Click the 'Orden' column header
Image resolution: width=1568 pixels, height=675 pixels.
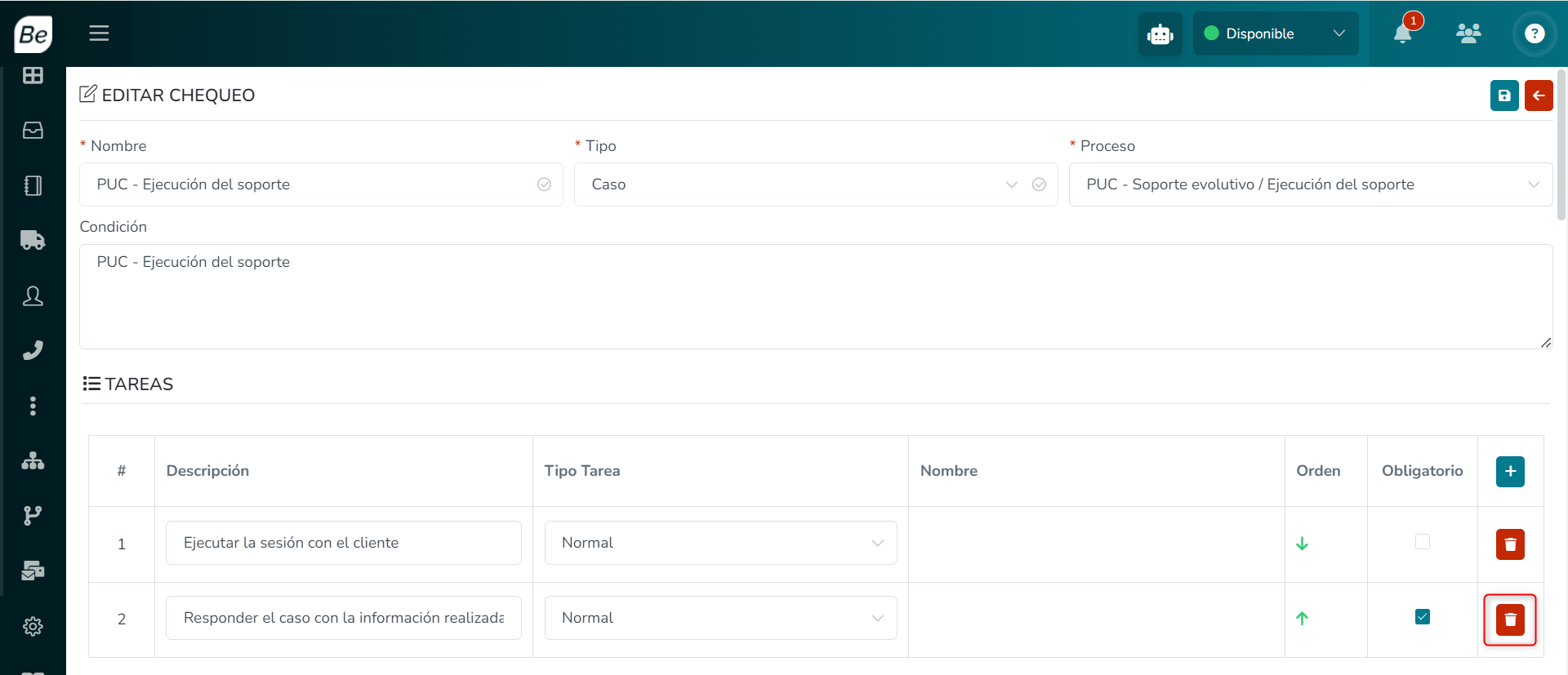coord(1318,471)
